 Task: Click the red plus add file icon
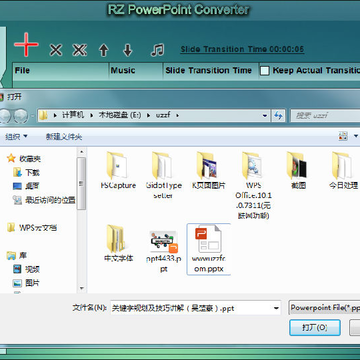click(x=26, y=44)
